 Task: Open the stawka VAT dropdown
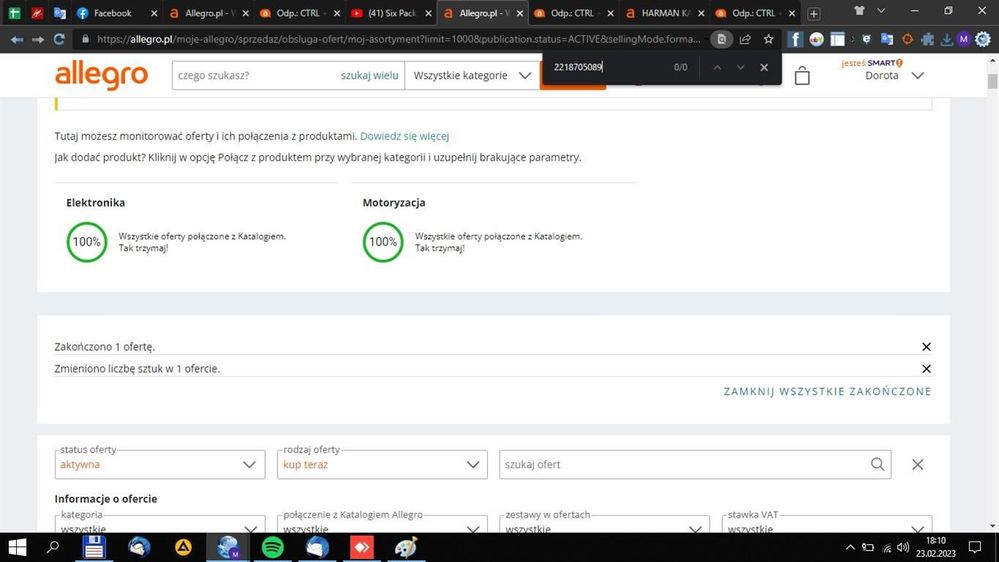point(827,524)
